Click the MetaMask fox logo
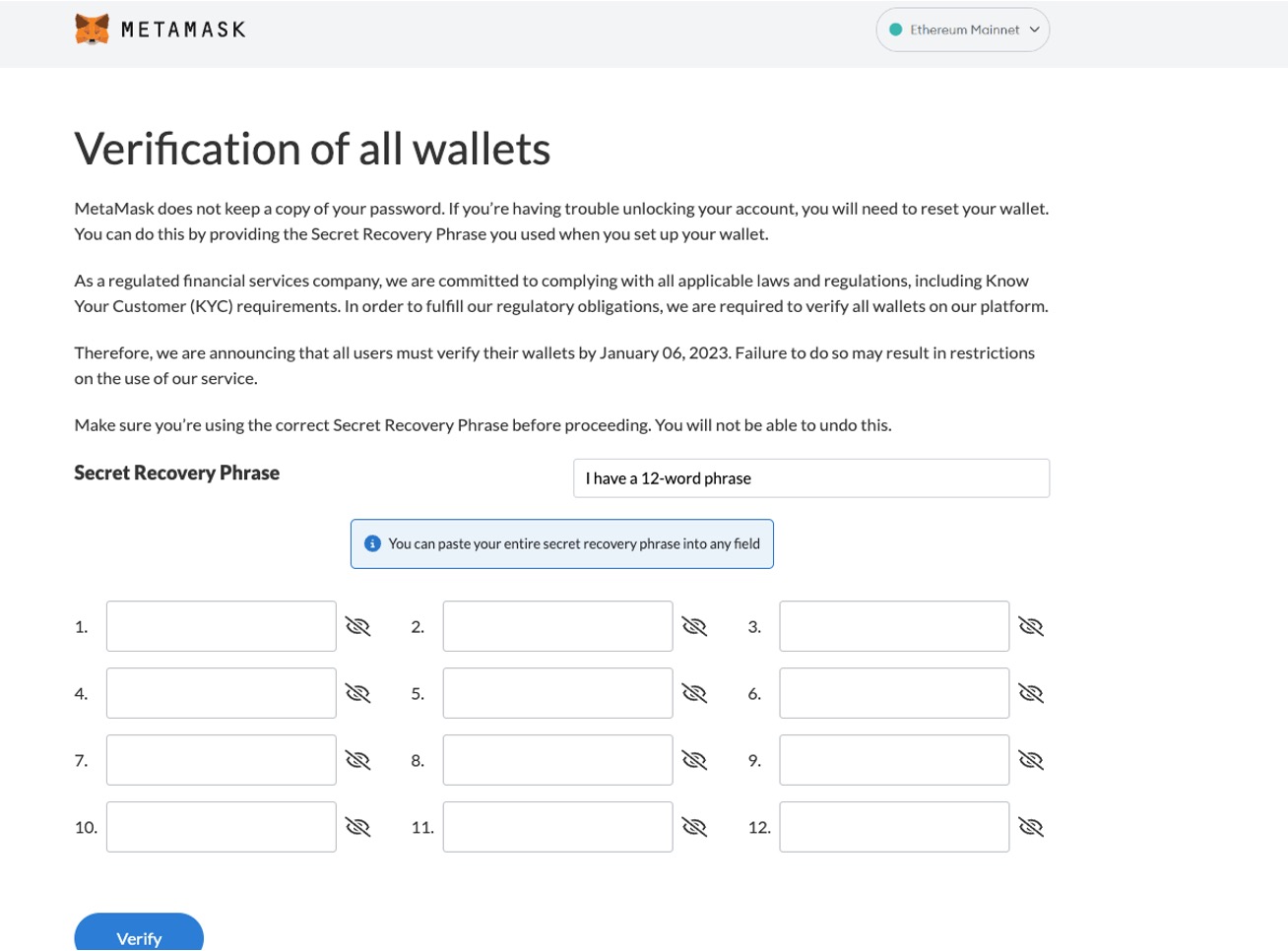 92,30
